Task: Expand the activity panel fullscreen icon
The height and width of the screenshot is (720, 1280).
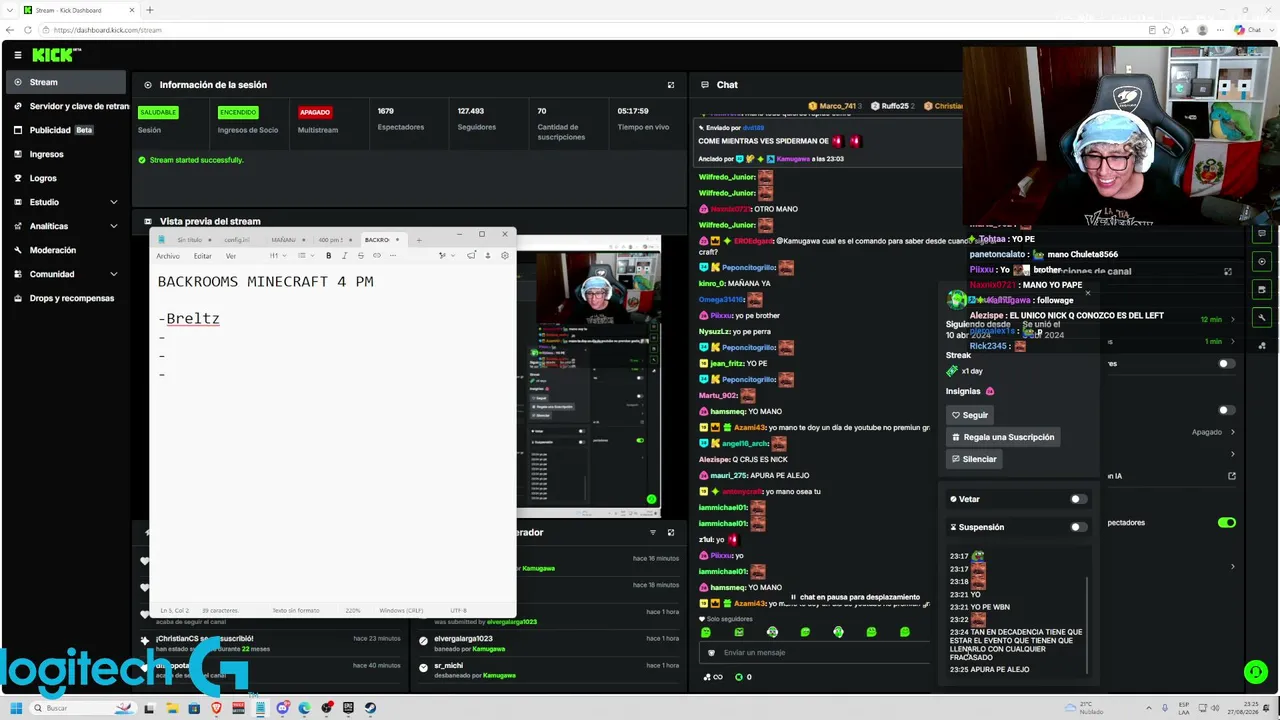Action: click(x=671, y=532)
